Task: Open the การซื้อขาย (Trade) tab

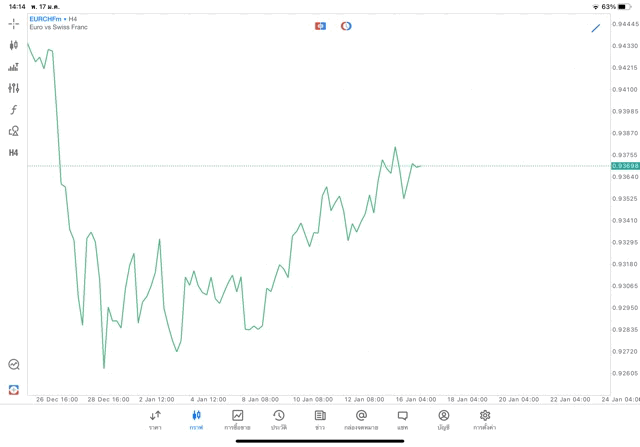Action: pyautogui.click(x=237, y=419)
